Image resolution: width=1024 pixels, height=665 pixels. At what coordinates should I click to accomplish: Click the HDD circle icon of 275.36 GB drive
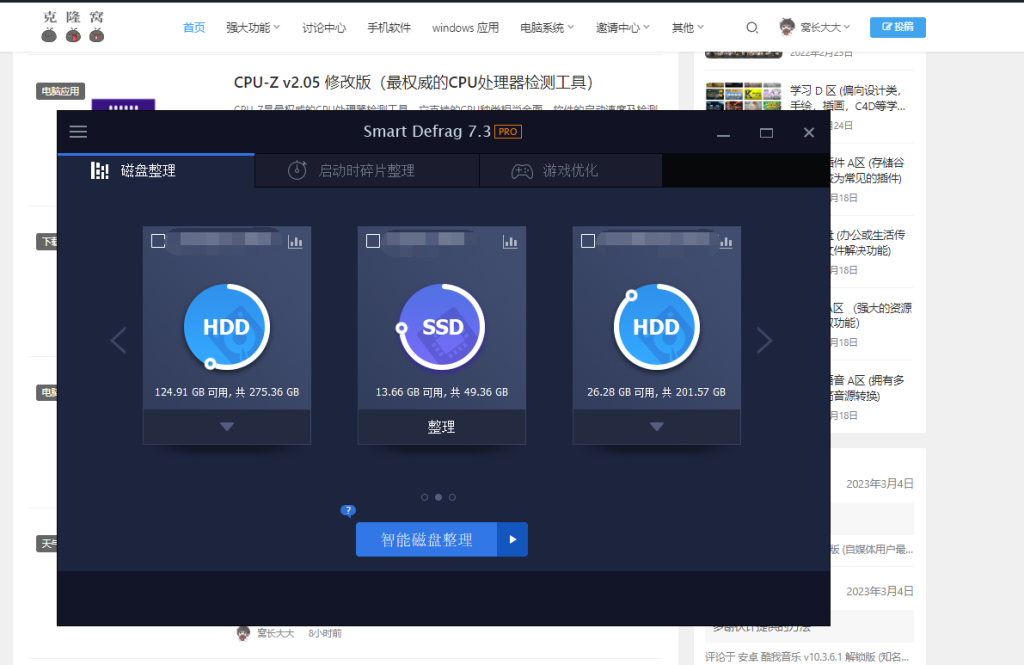click(x=227, y=327)
